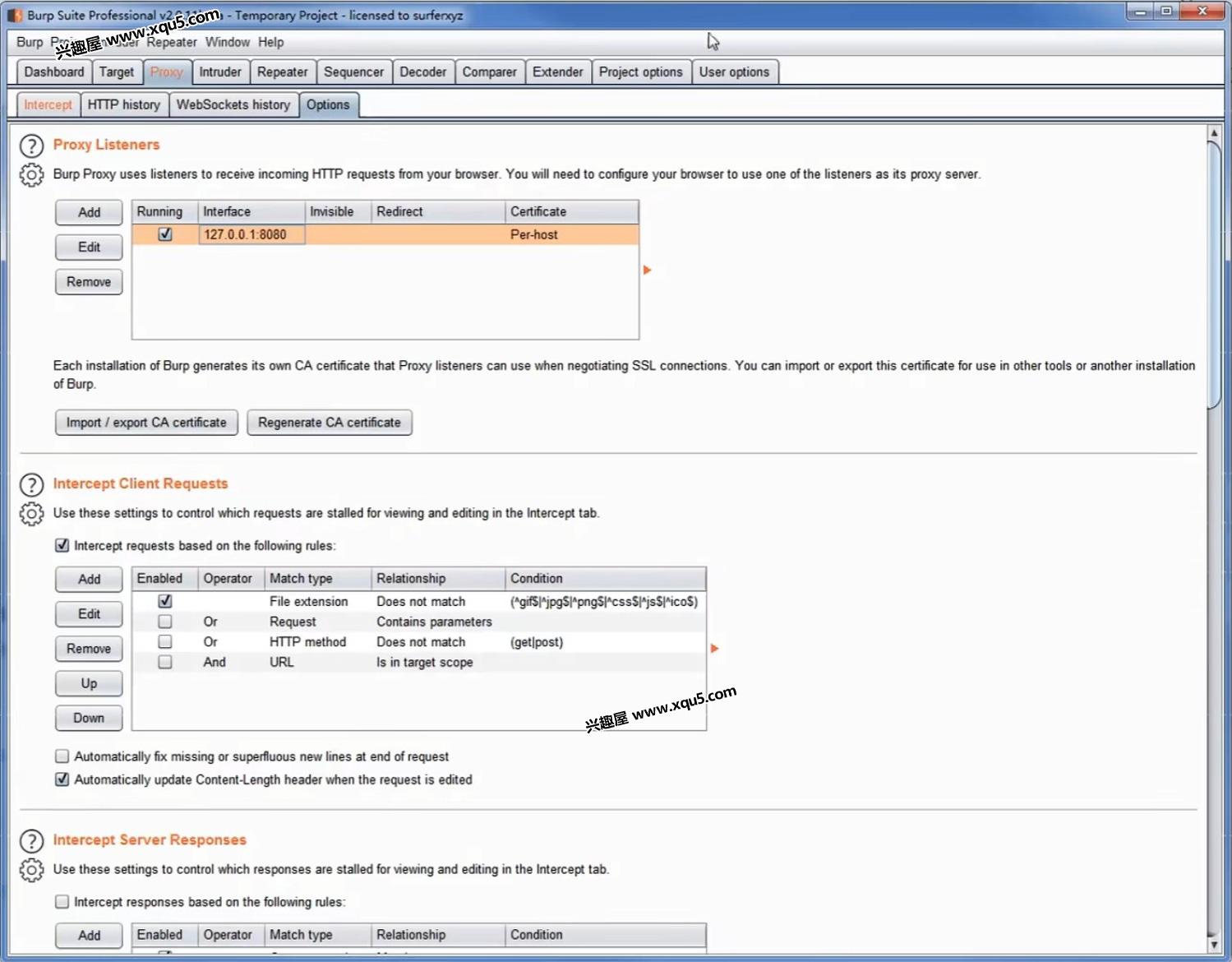Select the Options sub-tab
Viewport: 1232px width, 962px height.
pyautogui.click(x=328, y=104)
